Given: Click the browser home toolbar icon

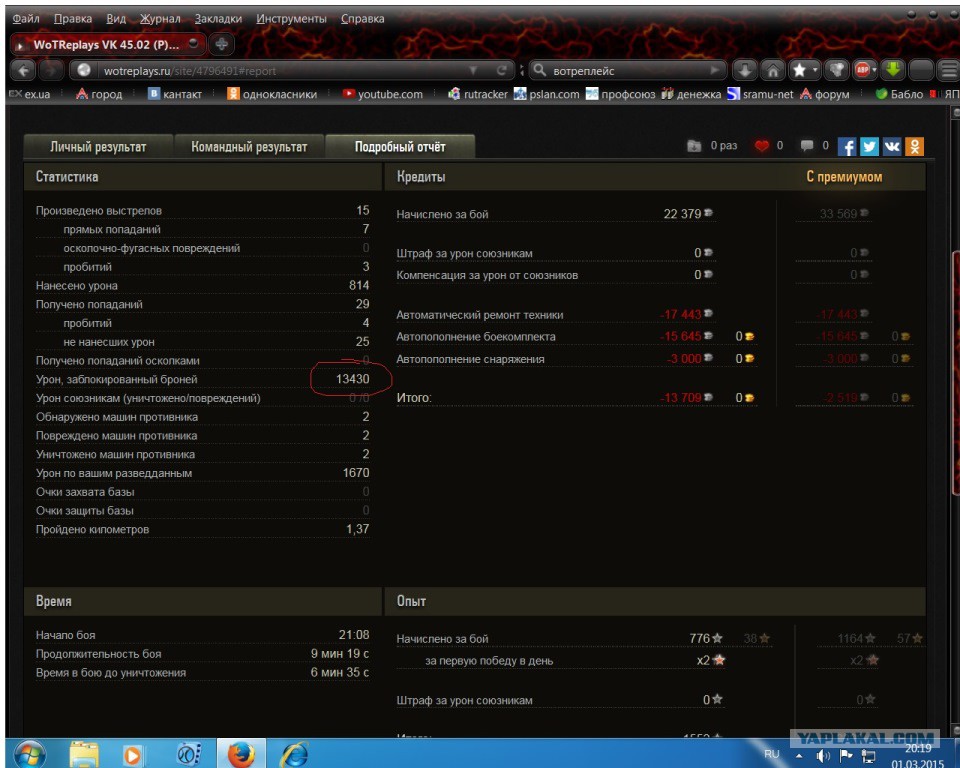Looking at the screenshot, I should 773,70.
